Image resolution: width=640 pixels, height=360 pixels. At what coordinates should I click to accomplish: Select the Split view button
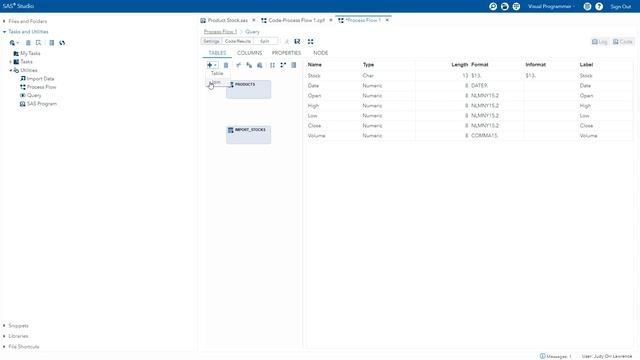click(265, 41)
